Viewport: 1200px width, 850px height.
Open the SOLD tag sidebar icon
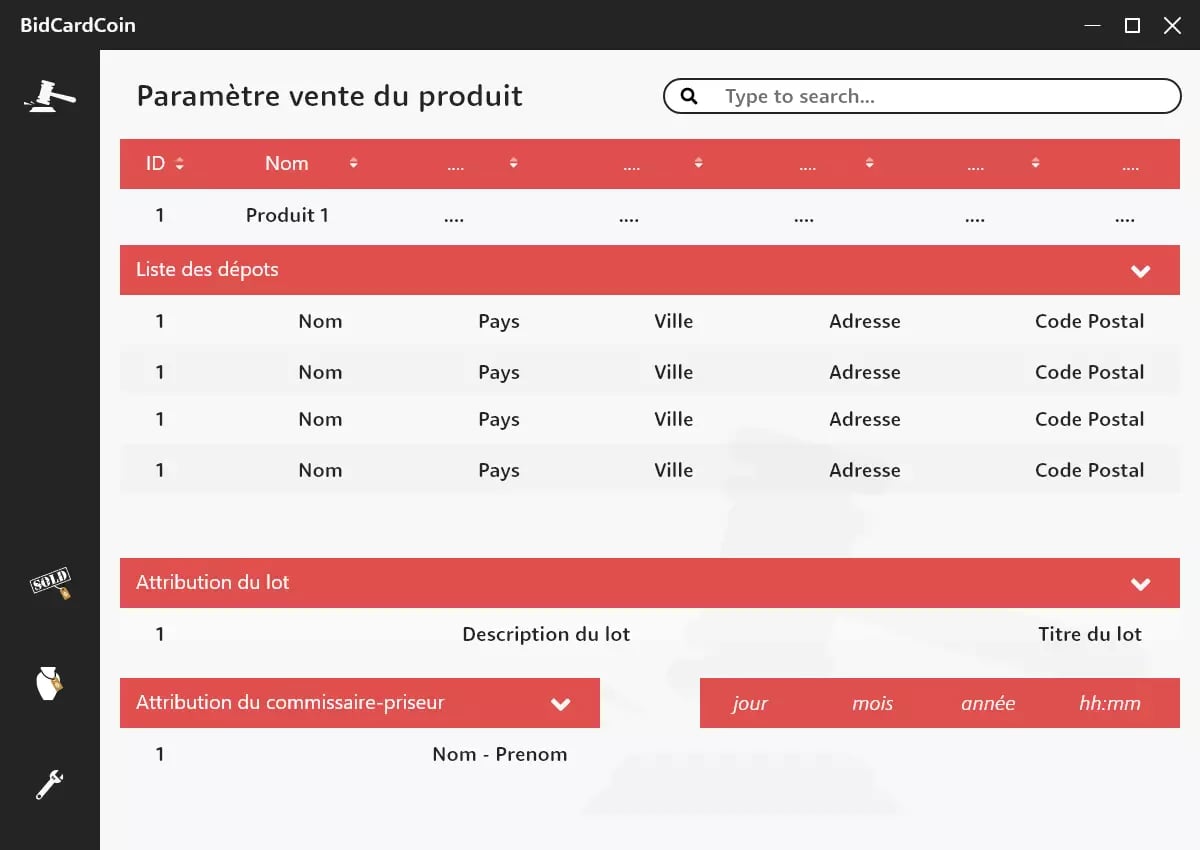[x=50, y=583]
